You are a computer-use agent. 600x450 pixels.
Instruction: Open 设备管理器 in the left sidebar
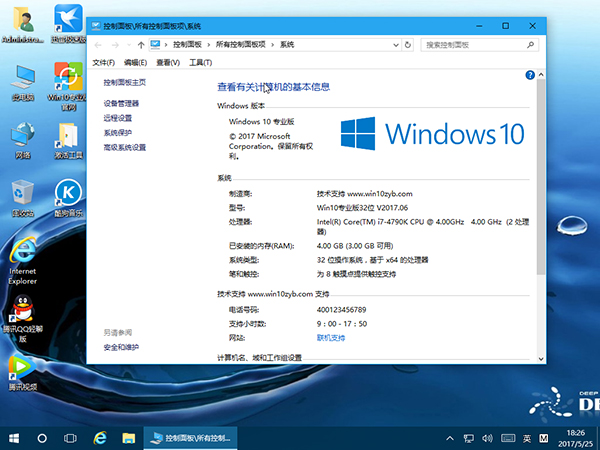(121, 103)
